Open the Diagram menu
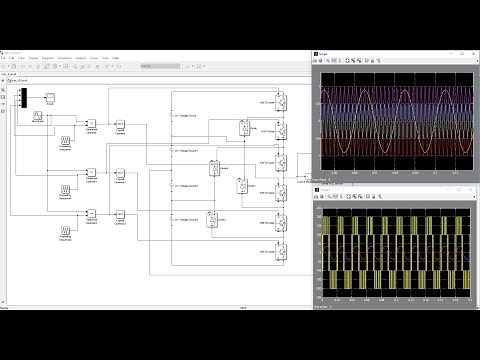This screenshot has height=360, width=480. (x=48, y=58)
